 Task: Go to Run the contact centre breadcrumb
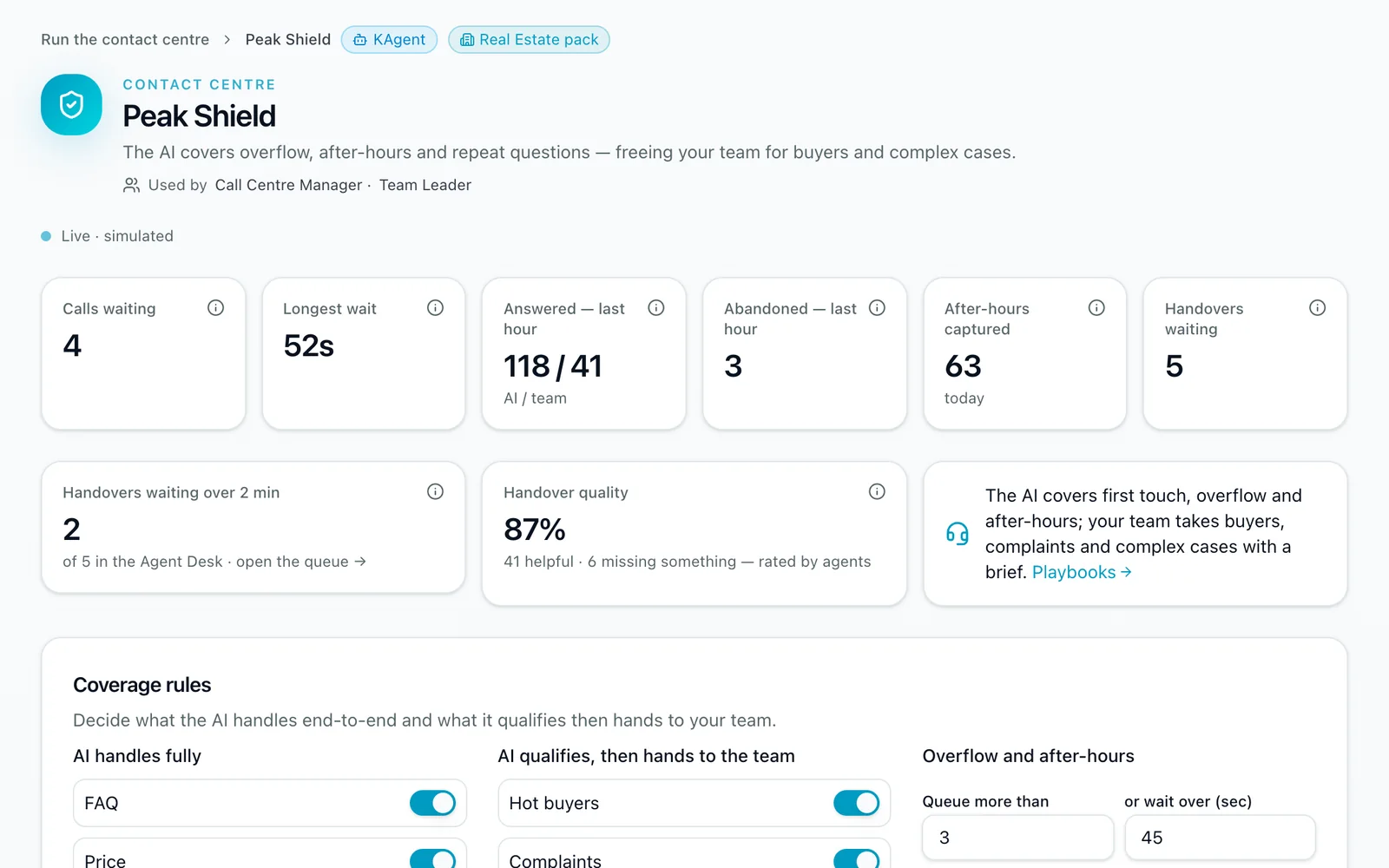(x=125, y=40)
